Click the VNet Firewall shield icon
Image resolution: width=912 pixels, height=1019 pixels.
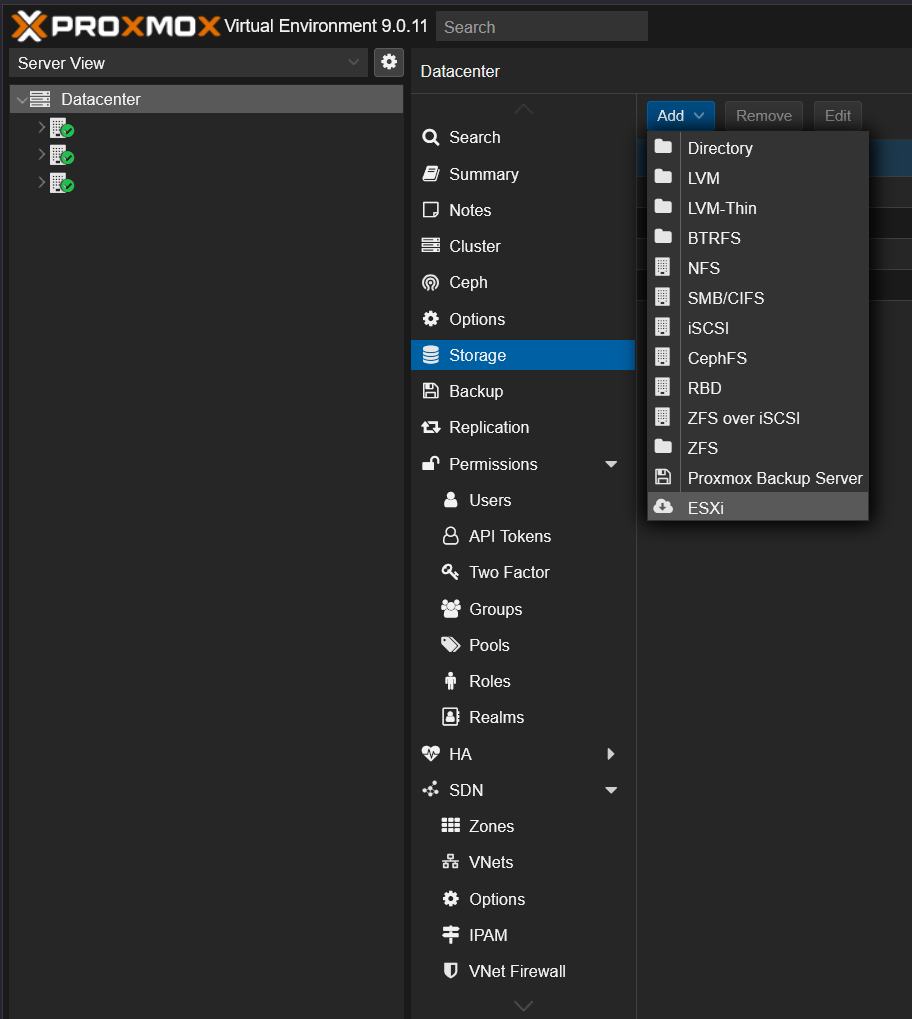451,971
